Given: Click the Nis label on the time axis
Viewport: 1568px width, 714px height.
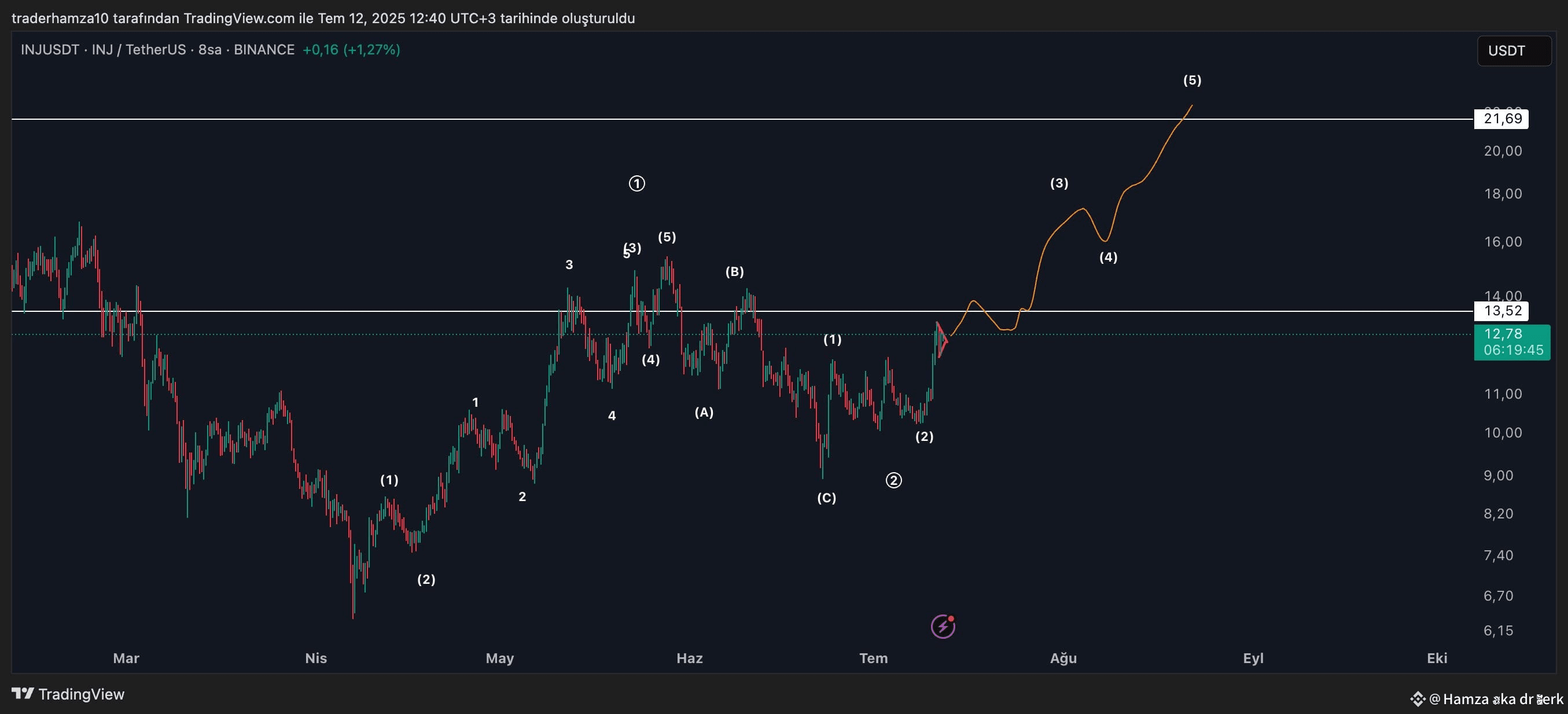Looking at the screenshot, I should pyautogui.click(x=316, y=658).
